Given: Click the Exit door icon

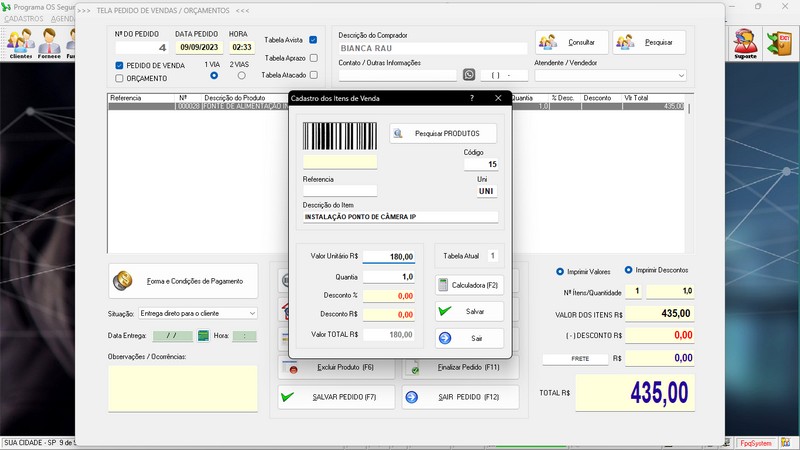Looking at the screenshot, I should point(780,43).
